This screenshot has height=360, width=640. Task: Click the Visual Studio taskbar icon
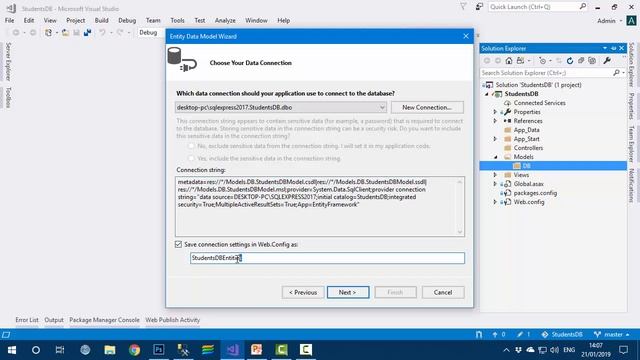(232, 350)
